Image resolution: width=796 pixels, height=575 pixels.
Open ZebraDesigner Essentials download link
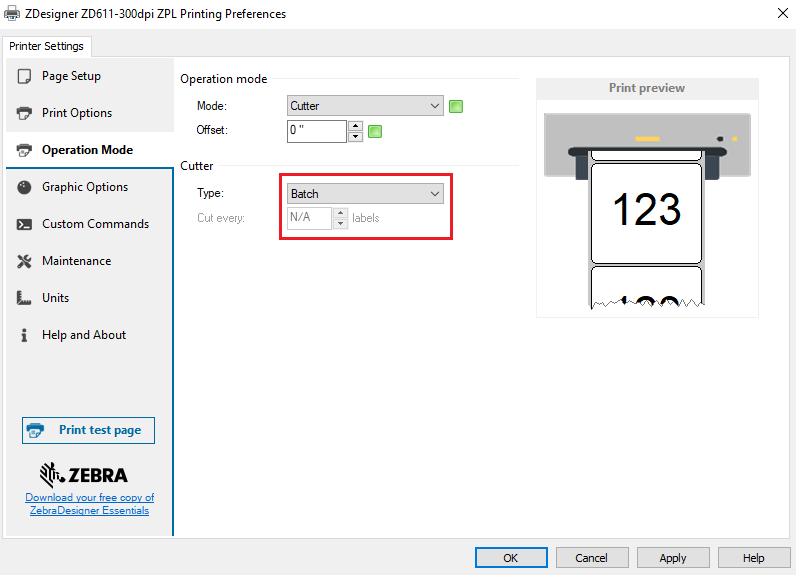89,504
